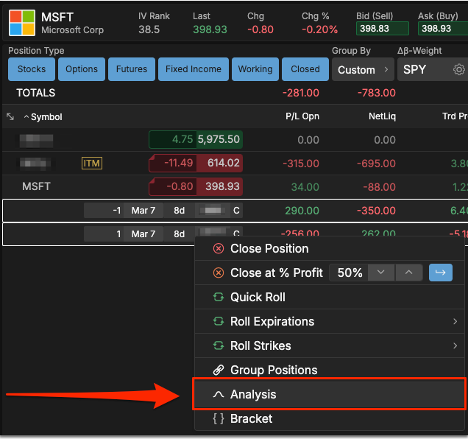Toggle the Futures position type filter

tap(131, 69)
